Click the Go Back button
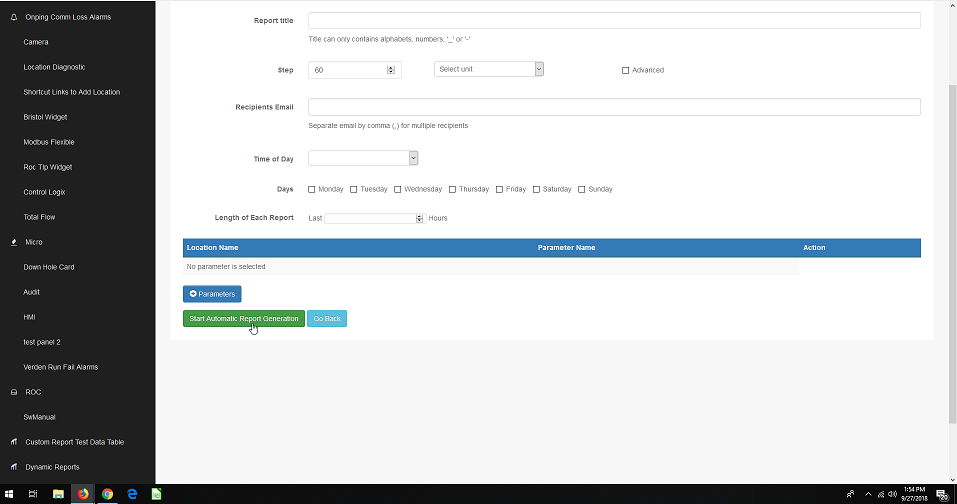957x504 pixels. [x=327, y=319]
